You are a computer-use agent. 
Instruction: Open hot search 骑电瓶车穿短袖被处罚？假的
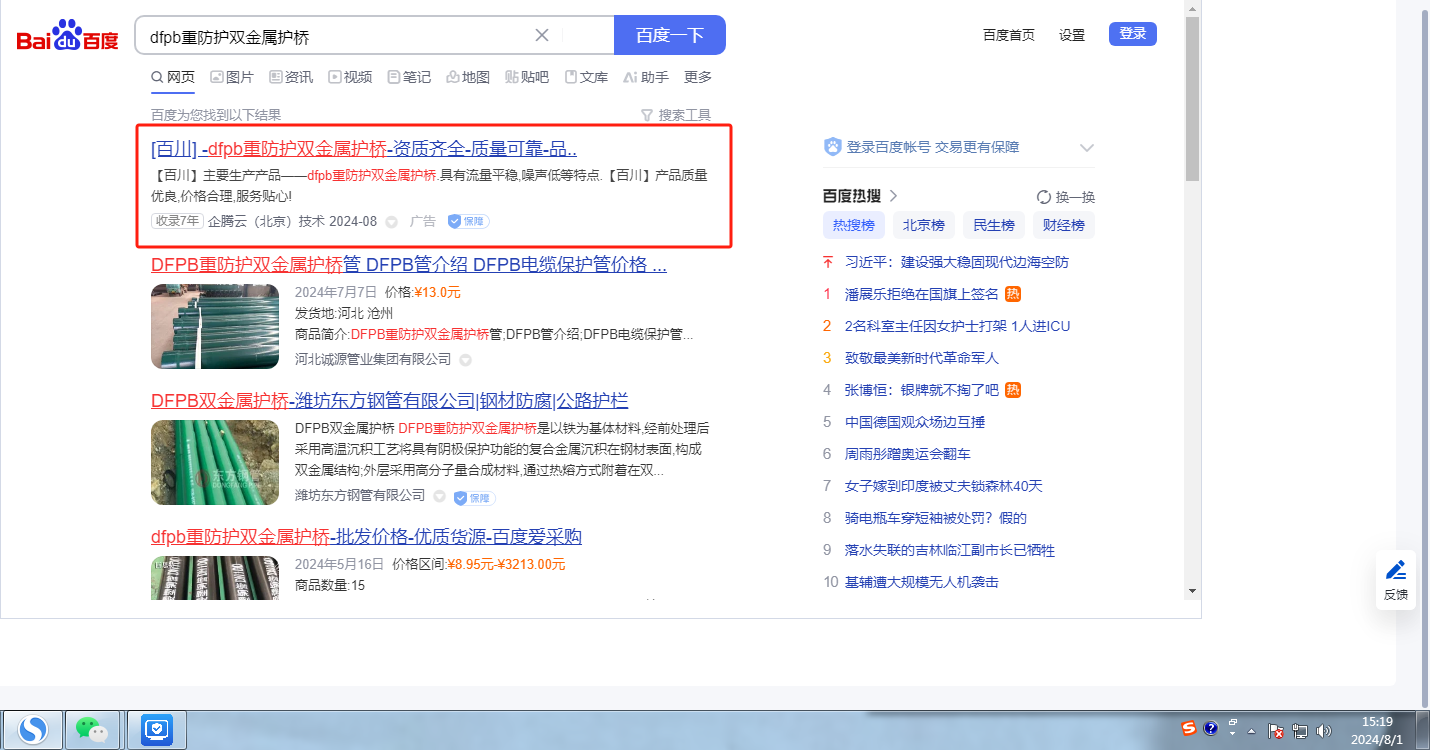click(x=936, y=518)
